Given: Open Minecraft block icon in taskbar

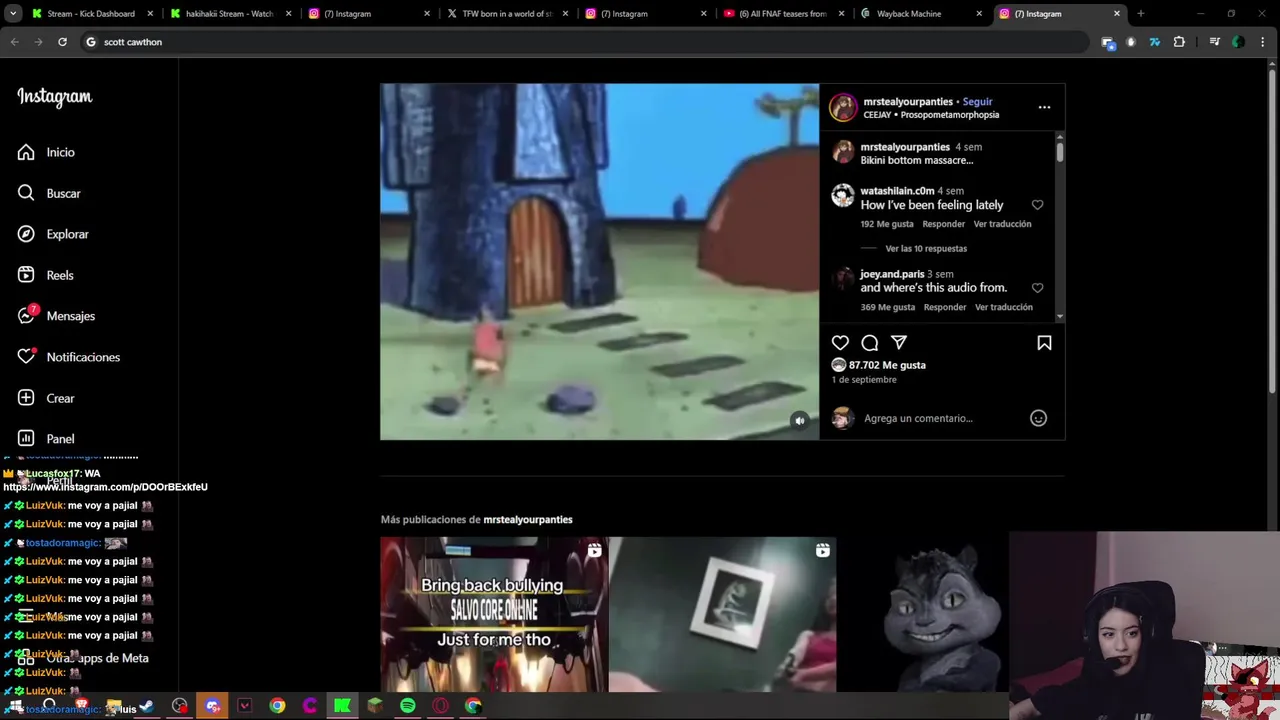Looking at the screenshot, I should point(375,706).
